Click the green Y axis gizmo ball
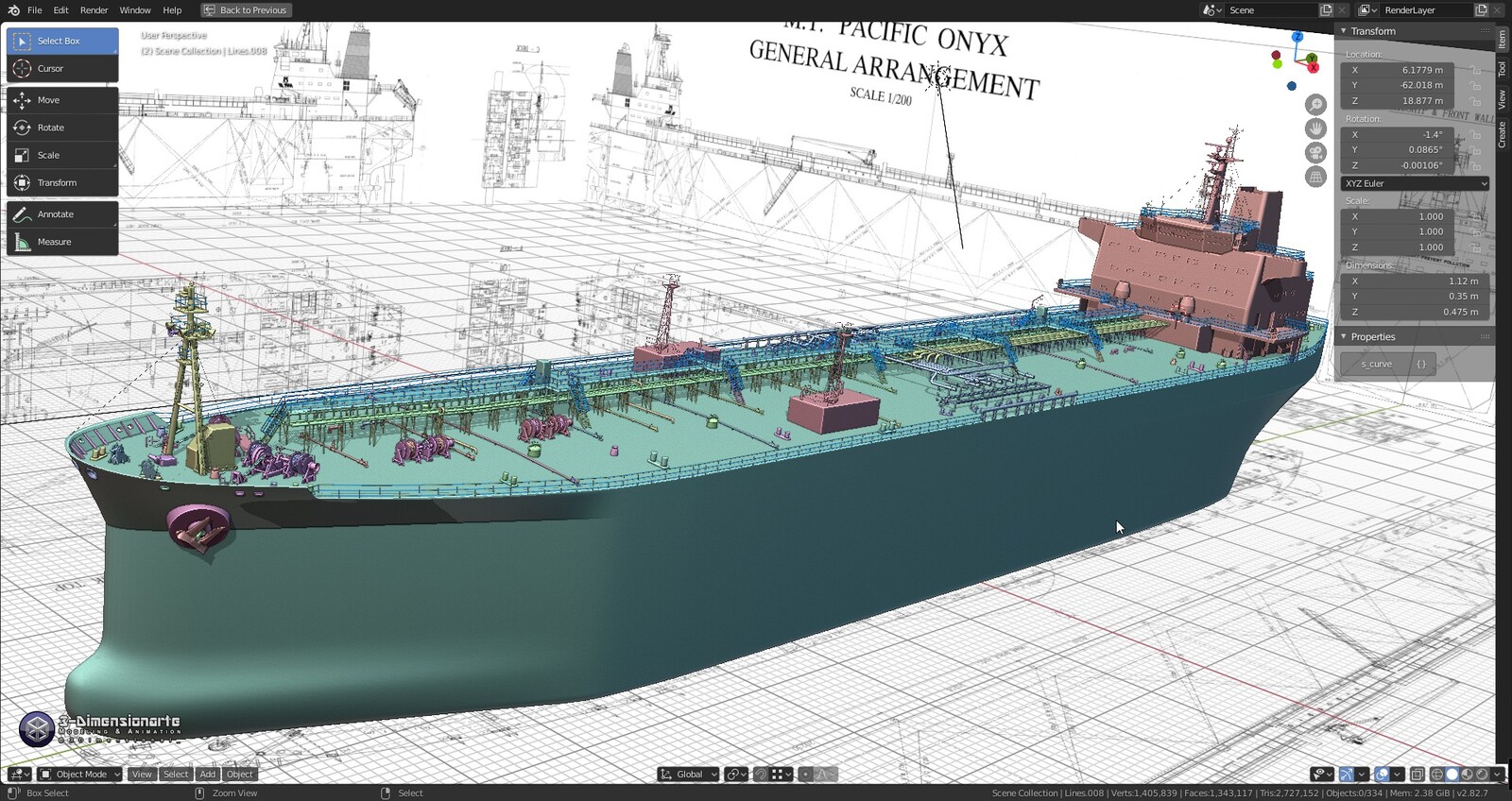This screenshot has height=801, width=1512. [x=1312, y=59]
